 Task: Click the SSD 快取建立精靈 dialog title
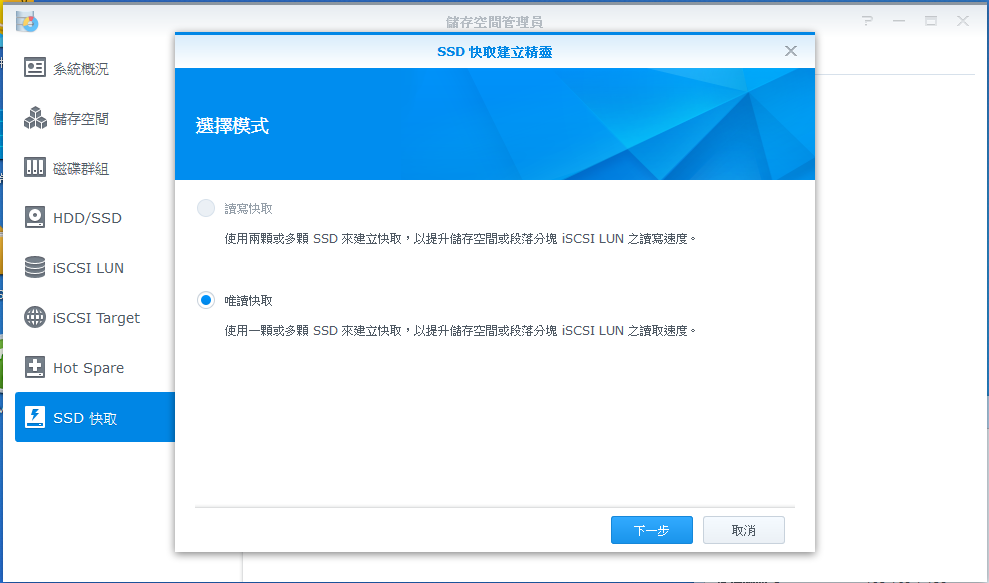click(x=494, y=52)
